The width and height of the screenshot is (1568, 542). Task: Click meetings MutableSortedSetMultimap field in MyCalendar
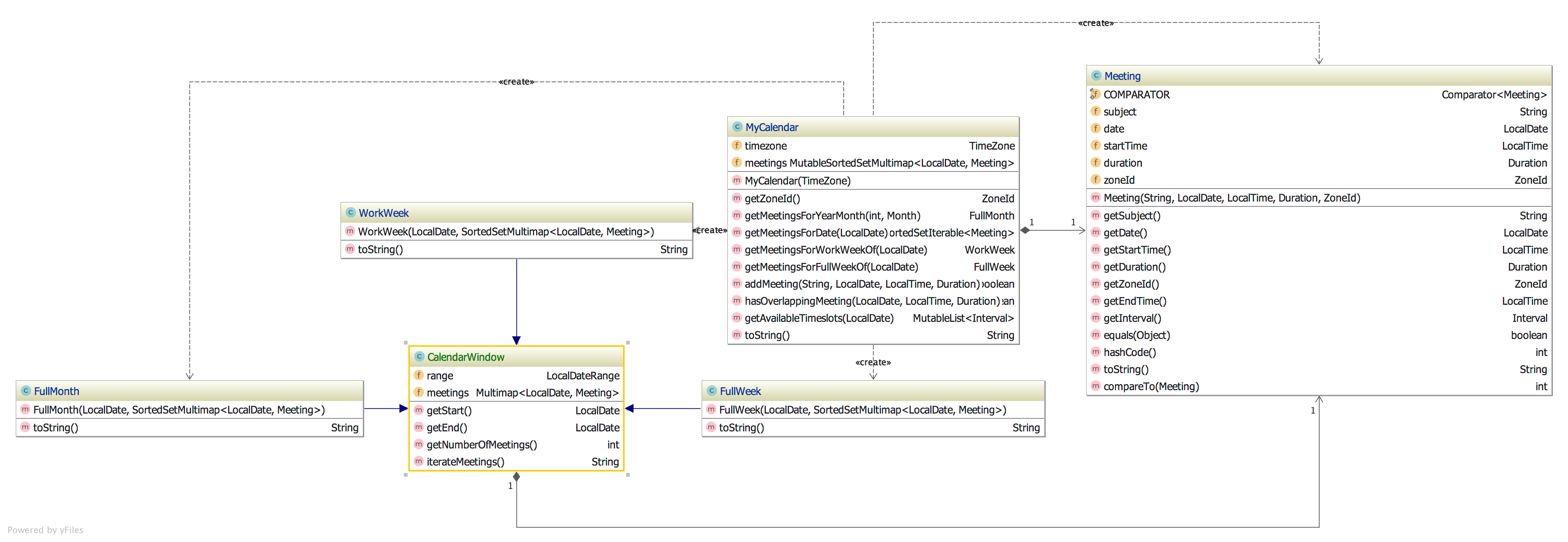click(873, 163)
